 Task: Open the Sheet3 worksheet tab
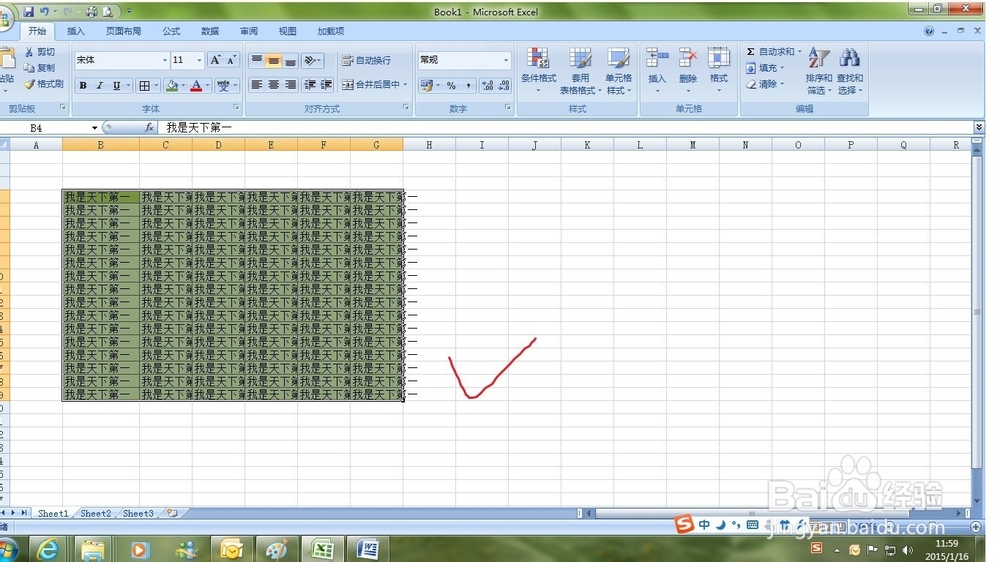coord(138,514)
